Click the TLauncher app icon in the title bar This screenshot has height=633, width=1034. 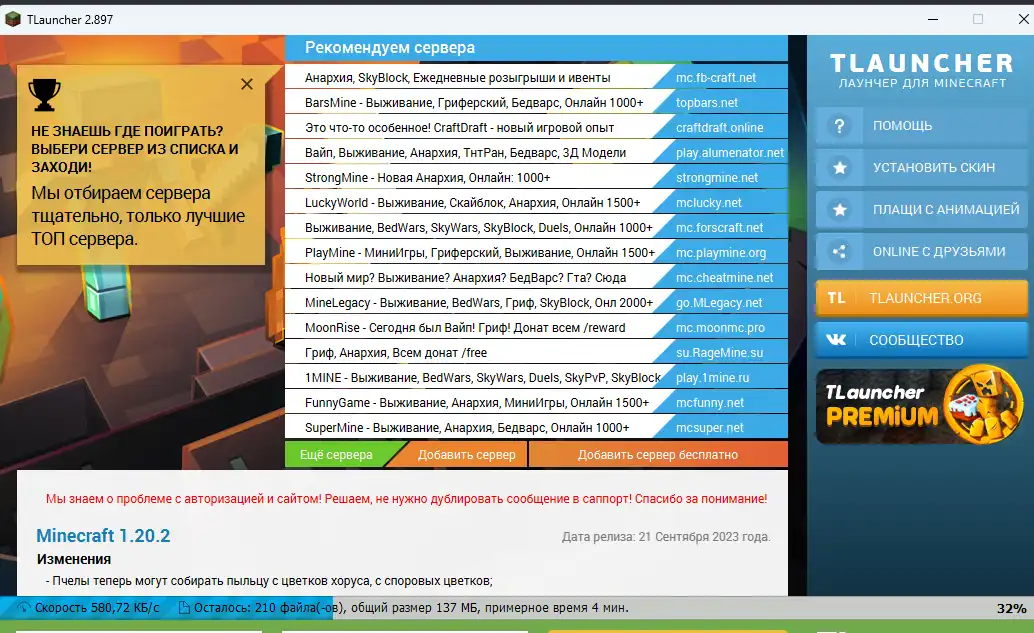click(13, 19)
